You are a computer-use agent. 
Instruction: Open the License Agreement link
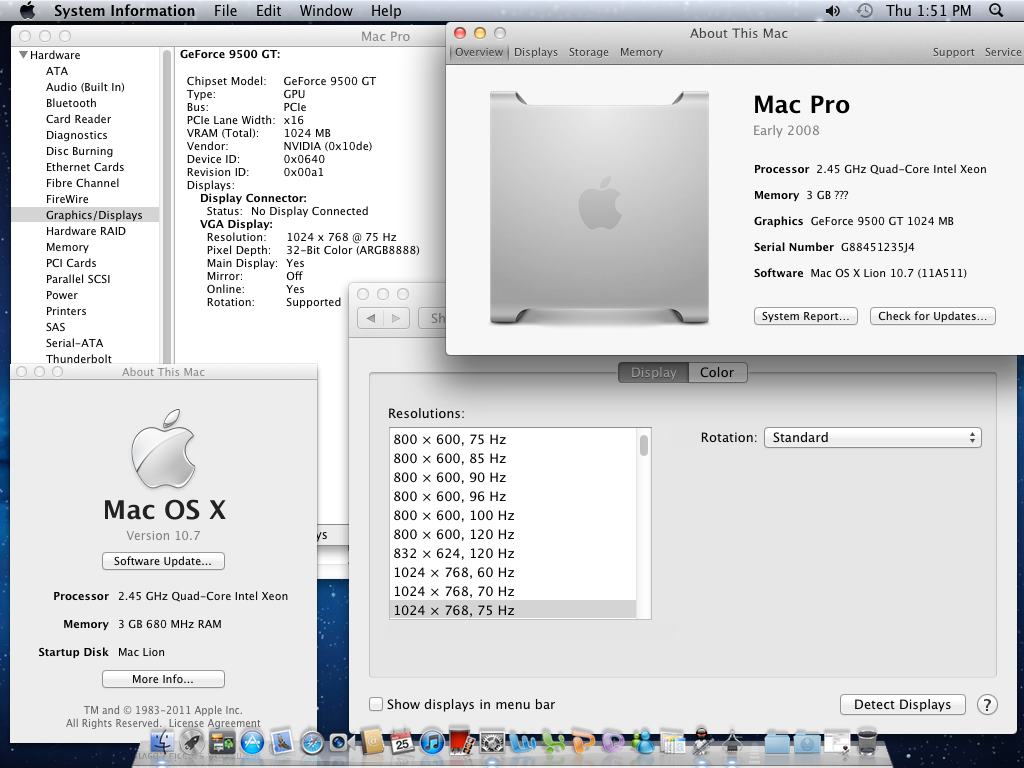click(x=214, y=723)
